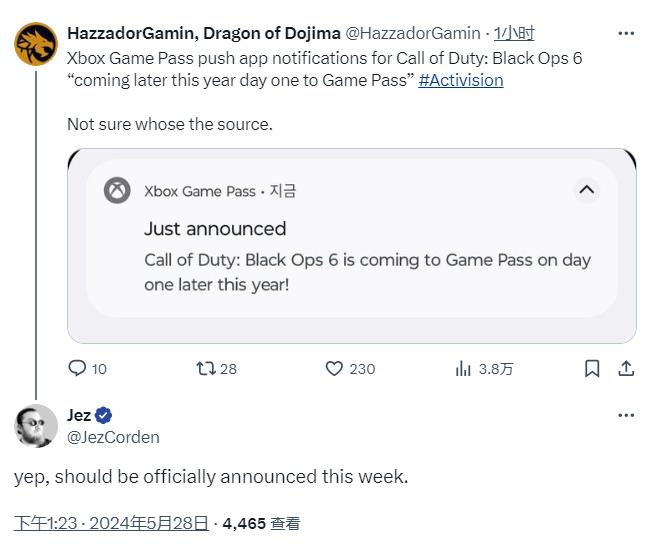Image resolution: width=652 pixels, height=548 pixels.
Task: Open more options on Jez's reply
Action: click(x=626, y=415)
